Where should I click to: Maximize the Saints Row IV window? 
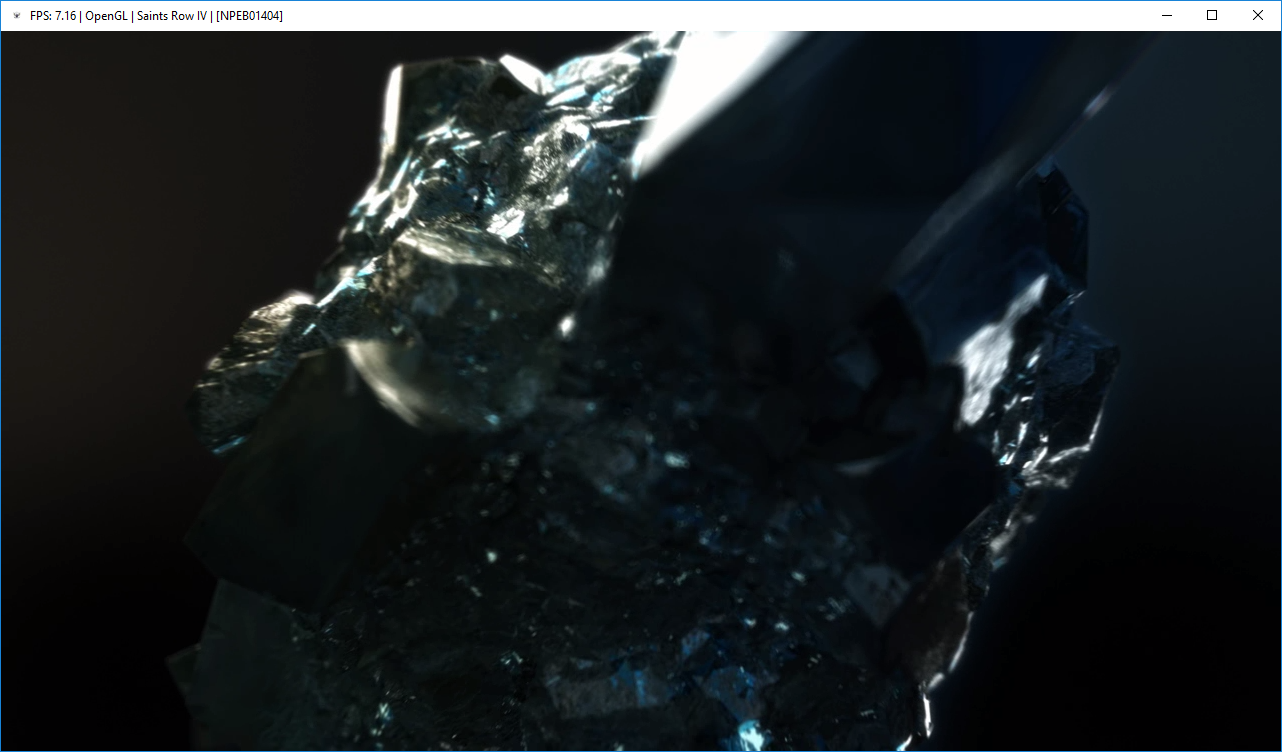click(x=1212, y=15)
